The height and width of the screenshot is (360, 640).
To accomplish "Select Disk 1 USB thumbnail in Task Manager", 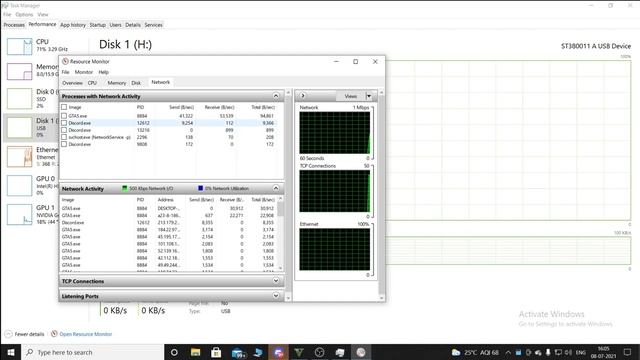I will tap(20, 127).
